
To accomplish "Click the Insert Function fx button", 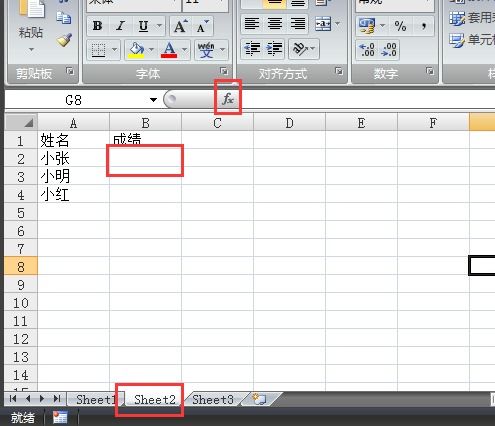I will click(x=228, y=99).
